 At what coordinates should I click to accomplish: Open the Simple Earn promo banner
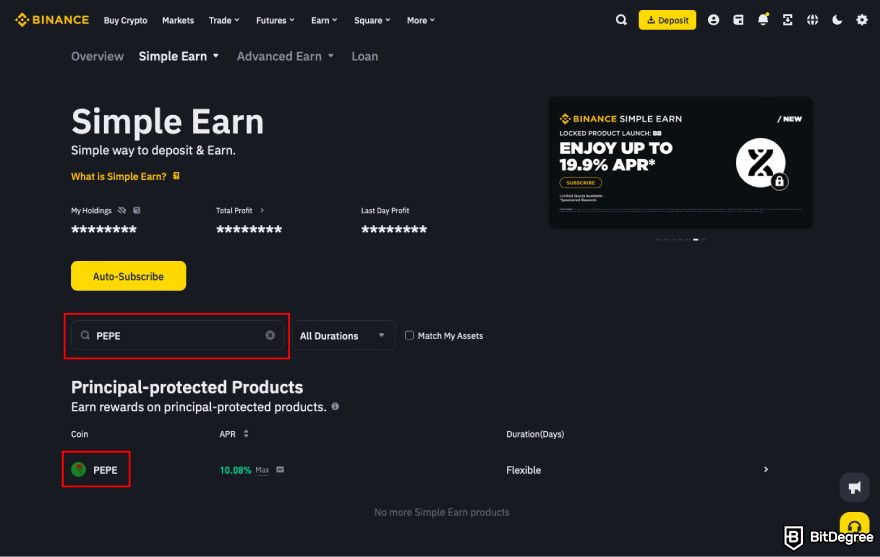click(681, 163)
